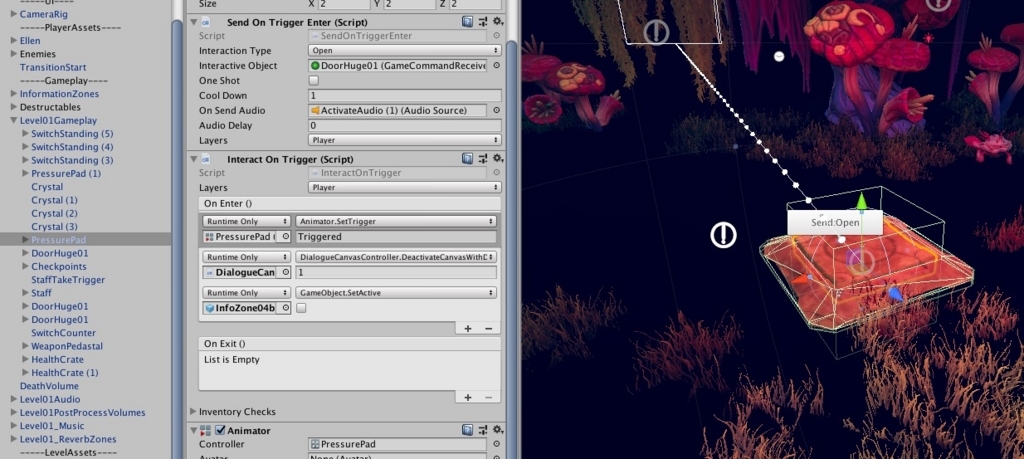Click the Triggered parameter text field
The image size is (1024, 459).
coord(396,236)
